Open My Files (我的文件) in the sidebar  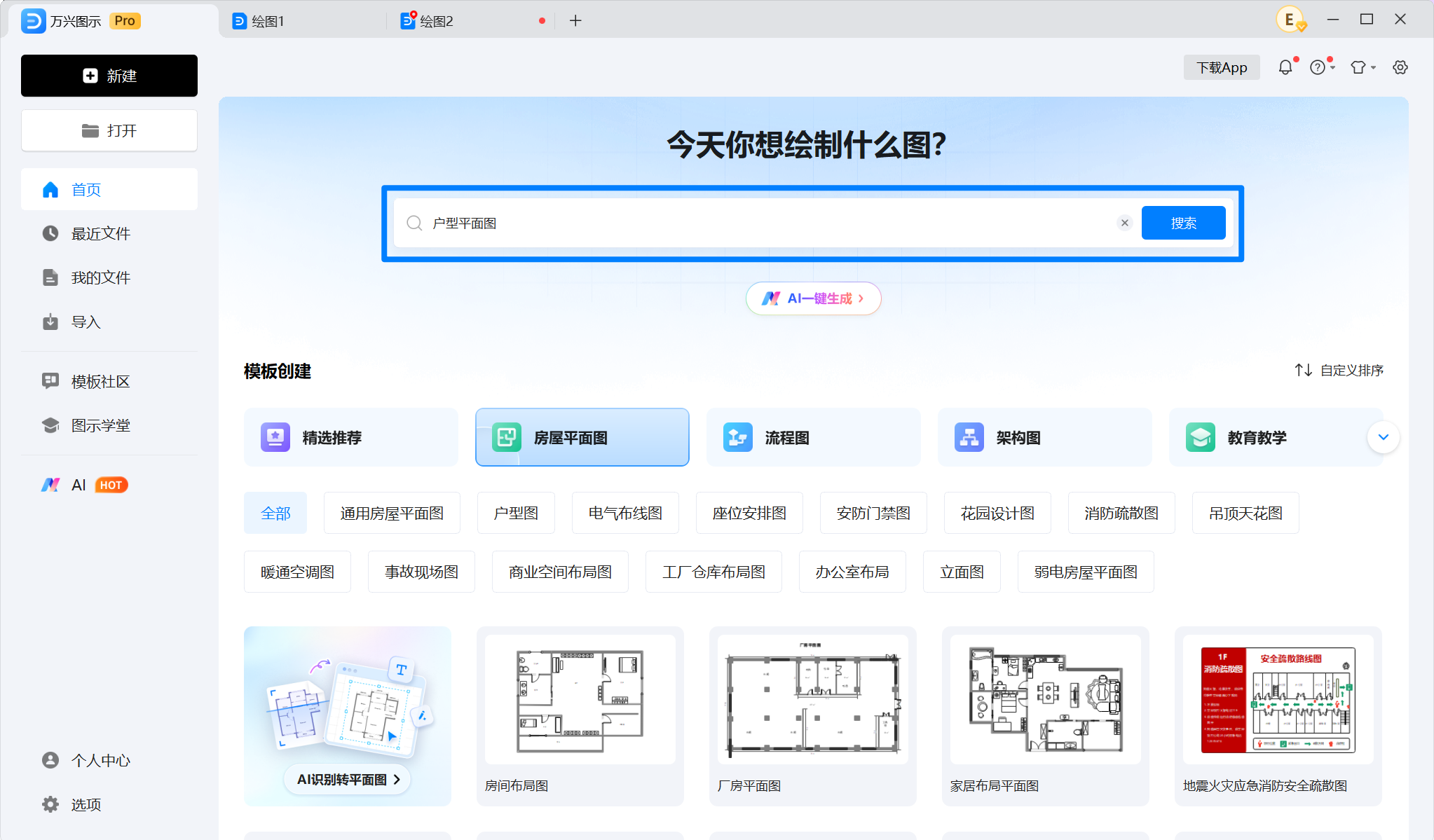(109, 277)
